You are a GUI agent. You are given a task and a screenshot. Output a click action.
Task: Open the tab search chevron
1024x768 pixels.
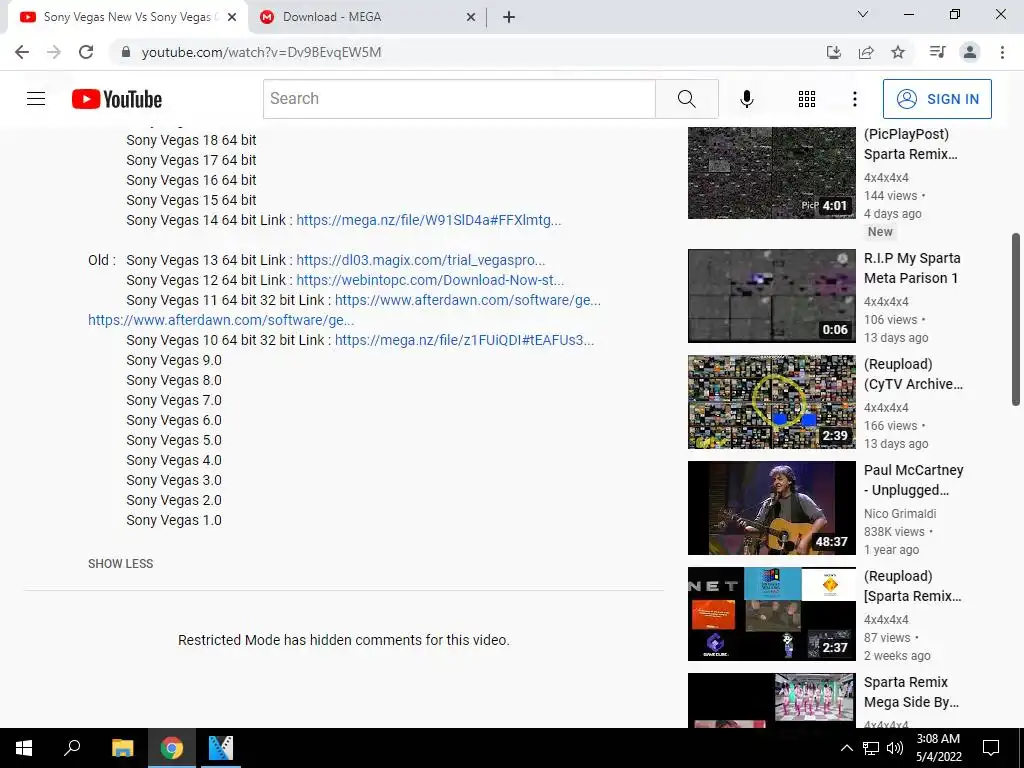(863, 14)
